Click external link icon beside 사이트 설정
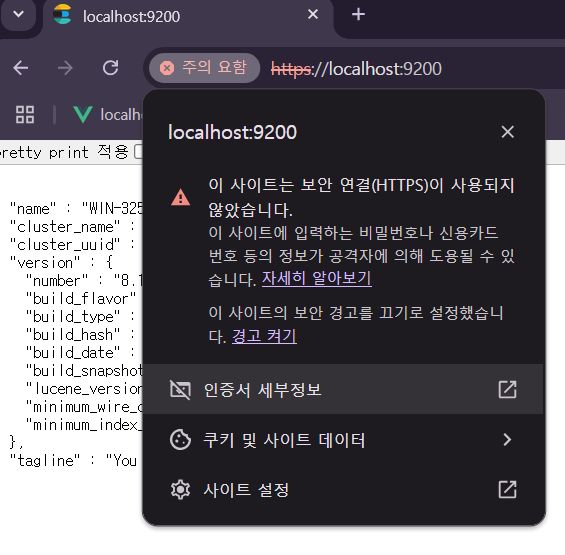This screenshot has width=565, height=555. tap(507, 489)
